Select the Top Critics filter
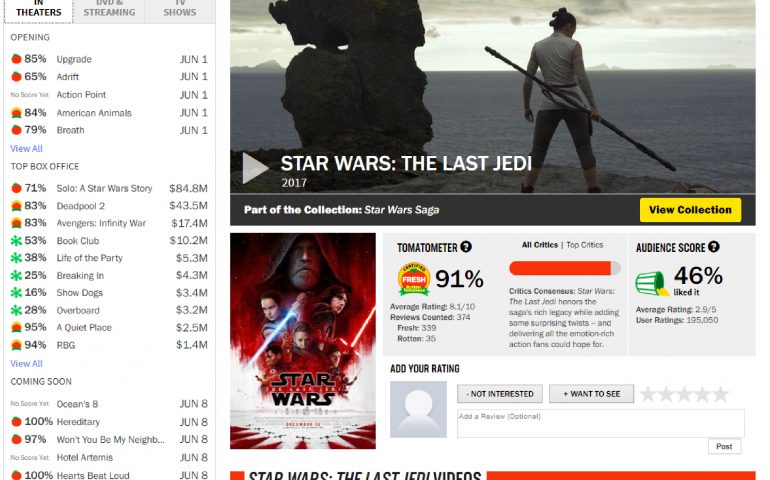The width and height of the screenshot is (770, 480). click(x=584, y=245)
